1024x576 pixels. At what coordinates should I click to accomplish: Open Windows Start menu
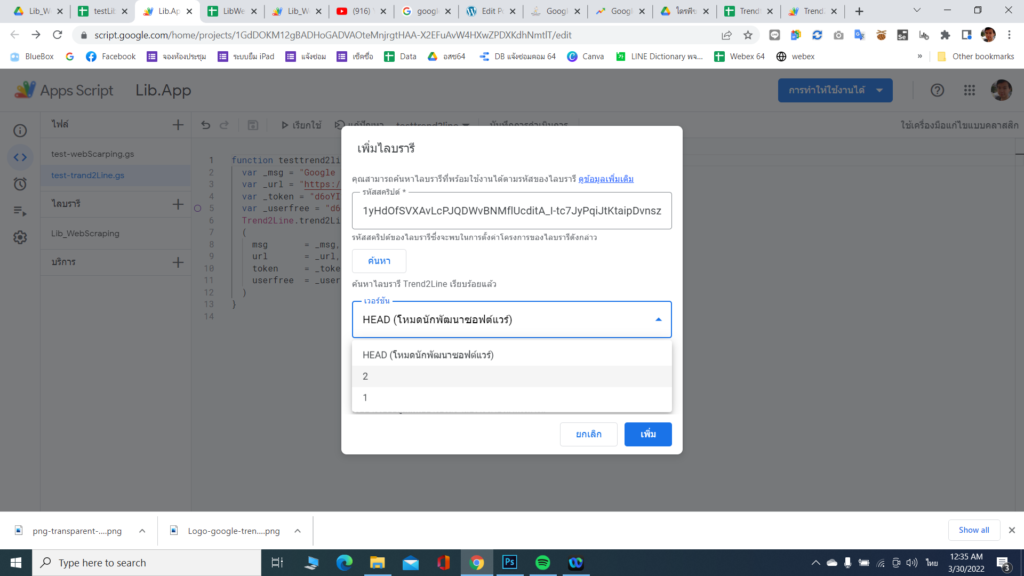16,562
